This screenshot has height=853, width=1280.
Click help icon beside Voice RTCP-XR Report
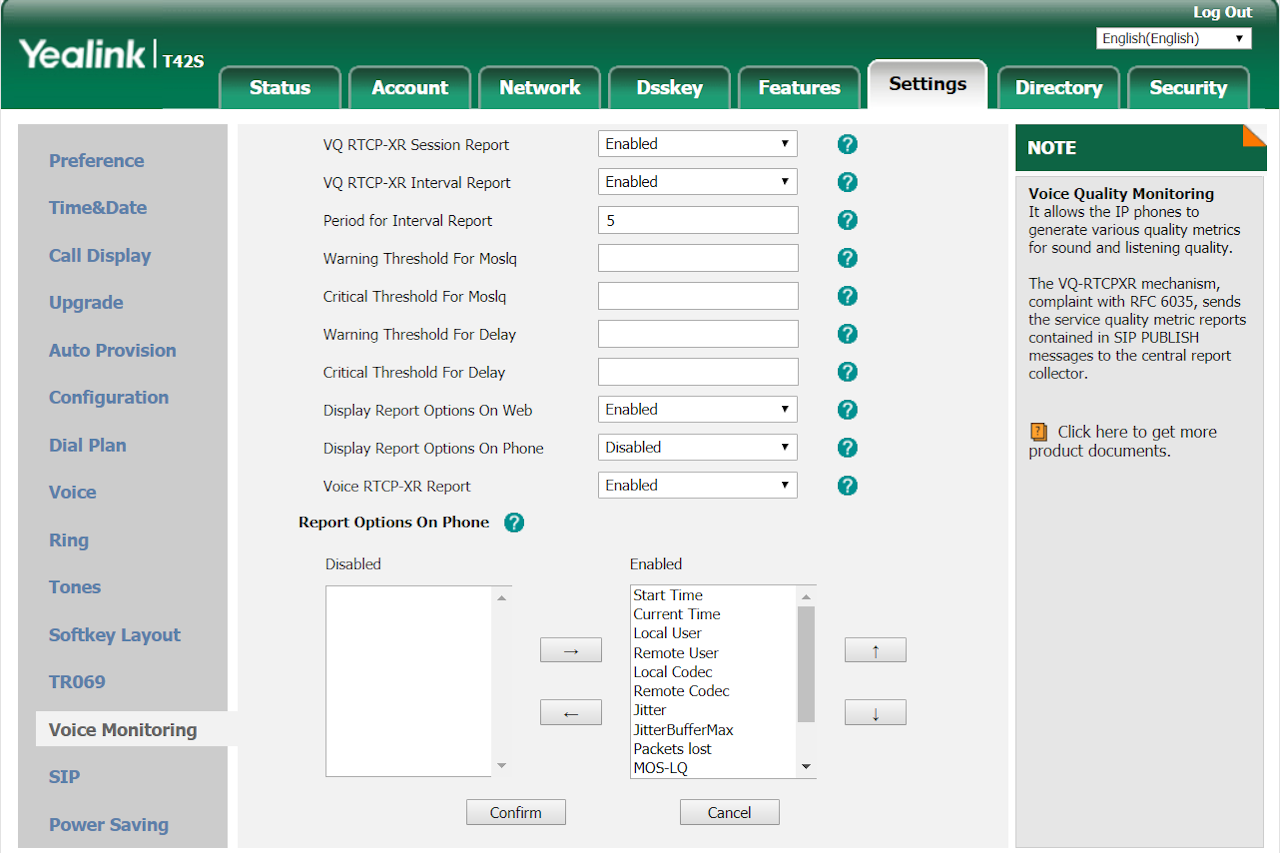point(847,486)
